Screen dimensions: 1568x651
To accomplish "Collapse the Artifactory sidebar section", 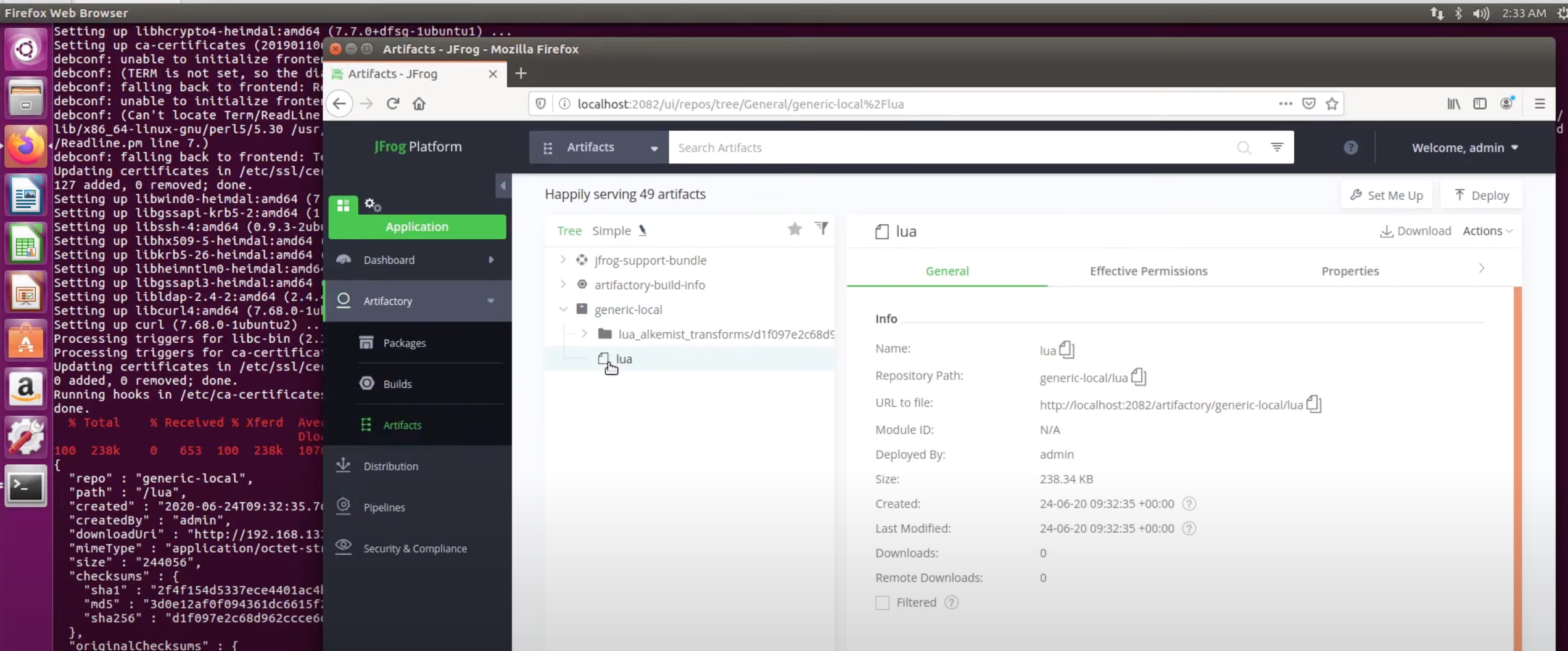I will pyautogui.click(x=491, y=301).
